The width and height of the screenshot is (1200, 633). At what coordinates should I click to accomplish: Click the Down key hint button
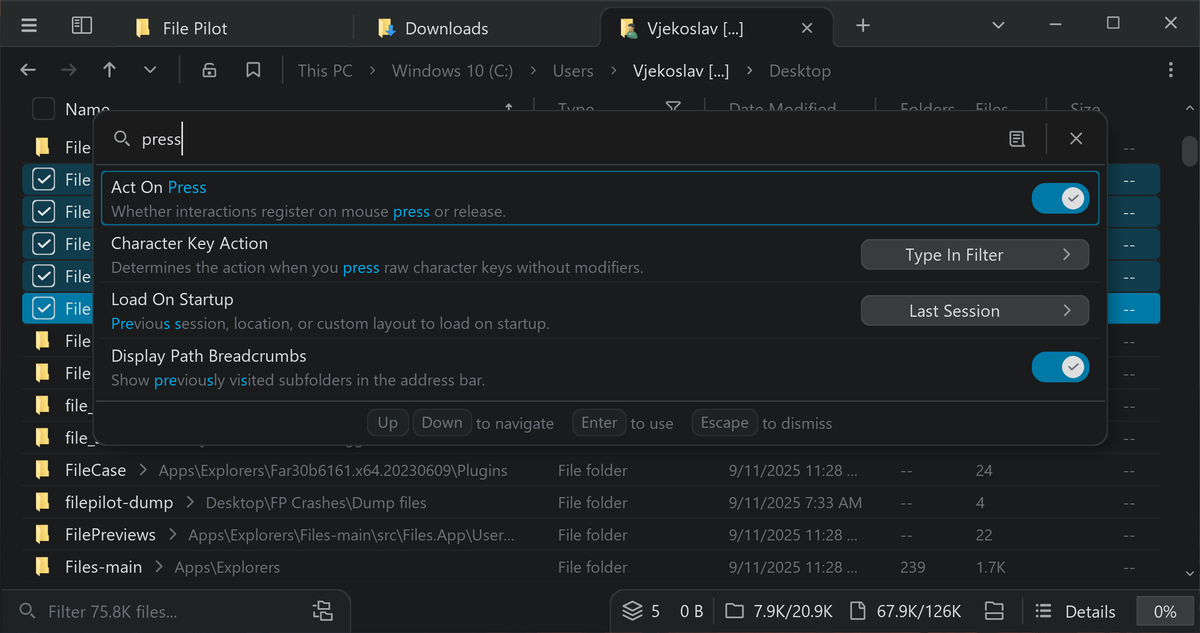click(x=442, y=423)
